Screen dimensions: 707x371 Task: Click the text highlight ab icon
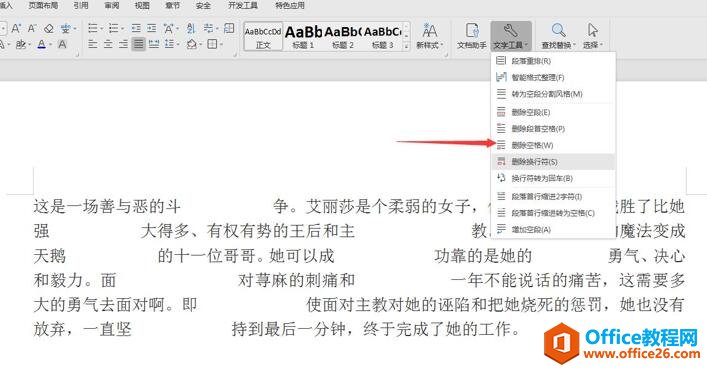tap(20, 44)
